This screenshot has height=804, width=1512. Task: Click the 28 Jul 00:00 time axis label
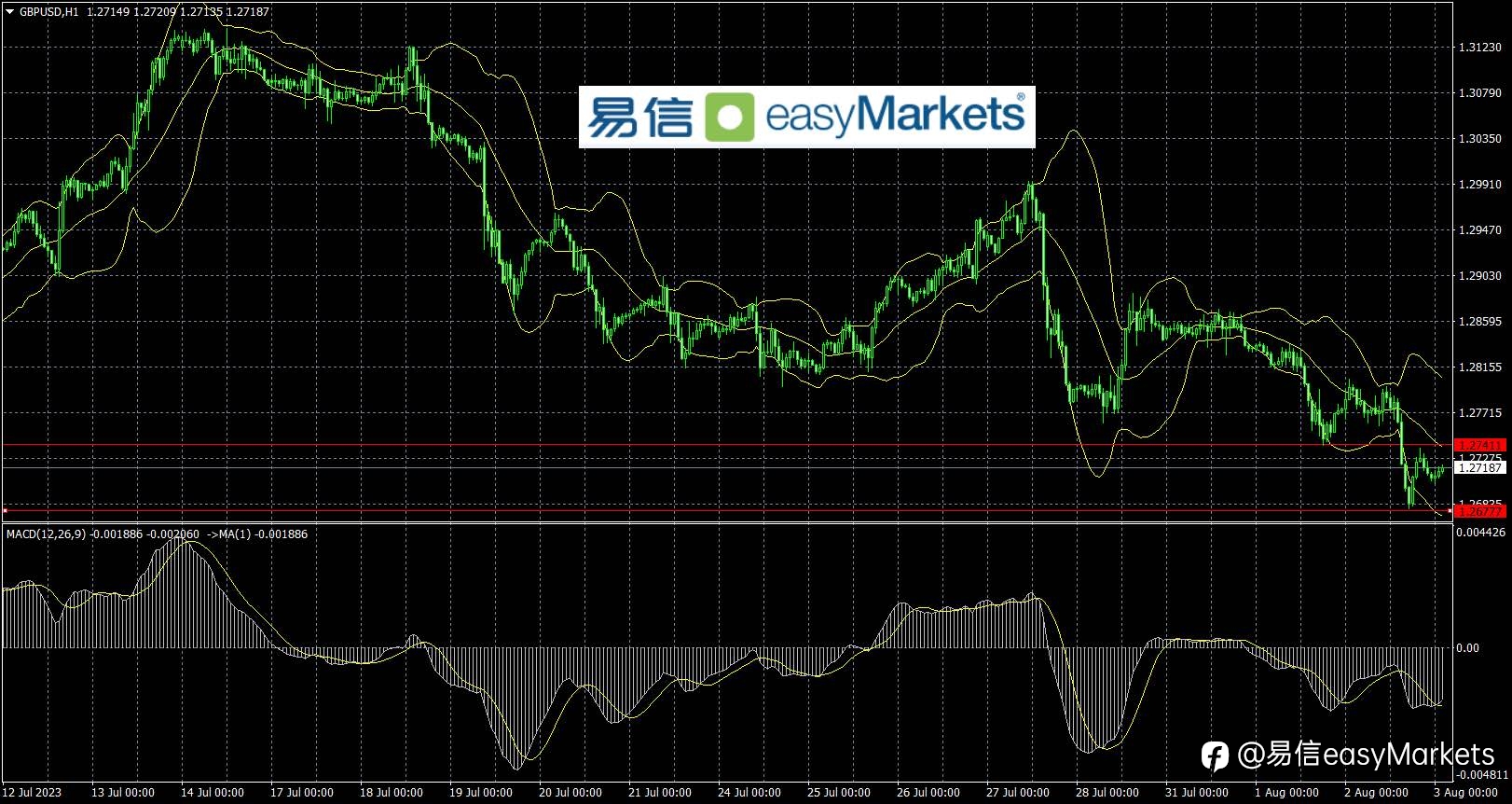(1107, 793)
